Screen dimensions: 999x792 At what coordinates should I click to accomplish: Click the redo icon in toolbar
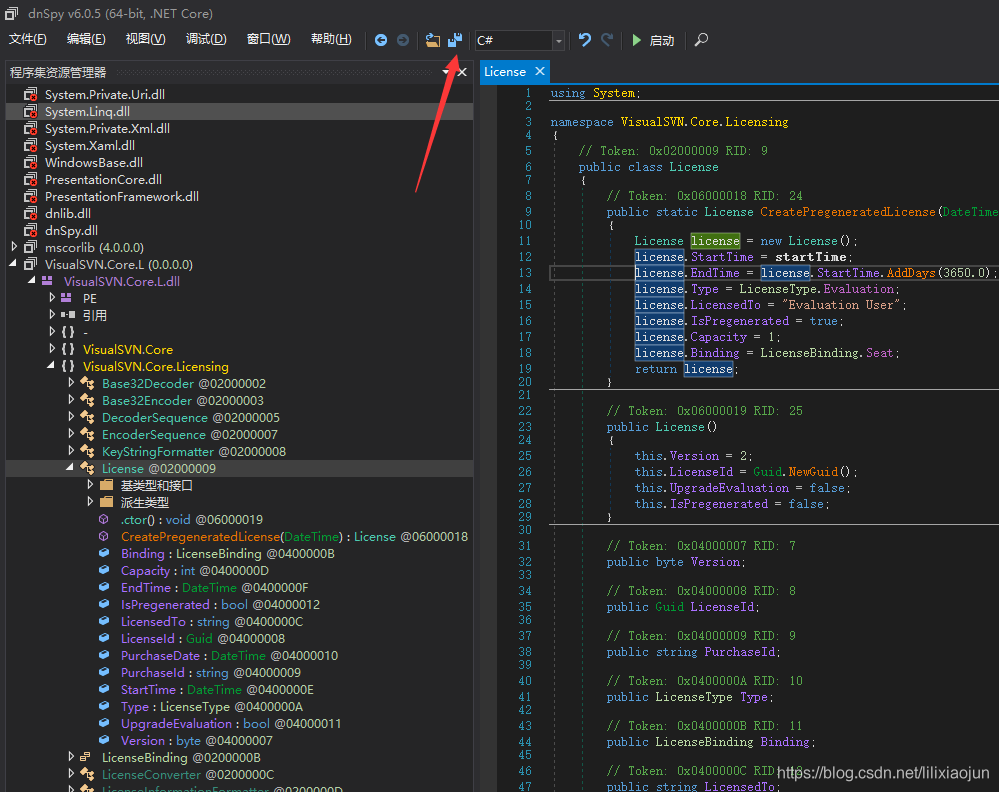pos(607,40)
